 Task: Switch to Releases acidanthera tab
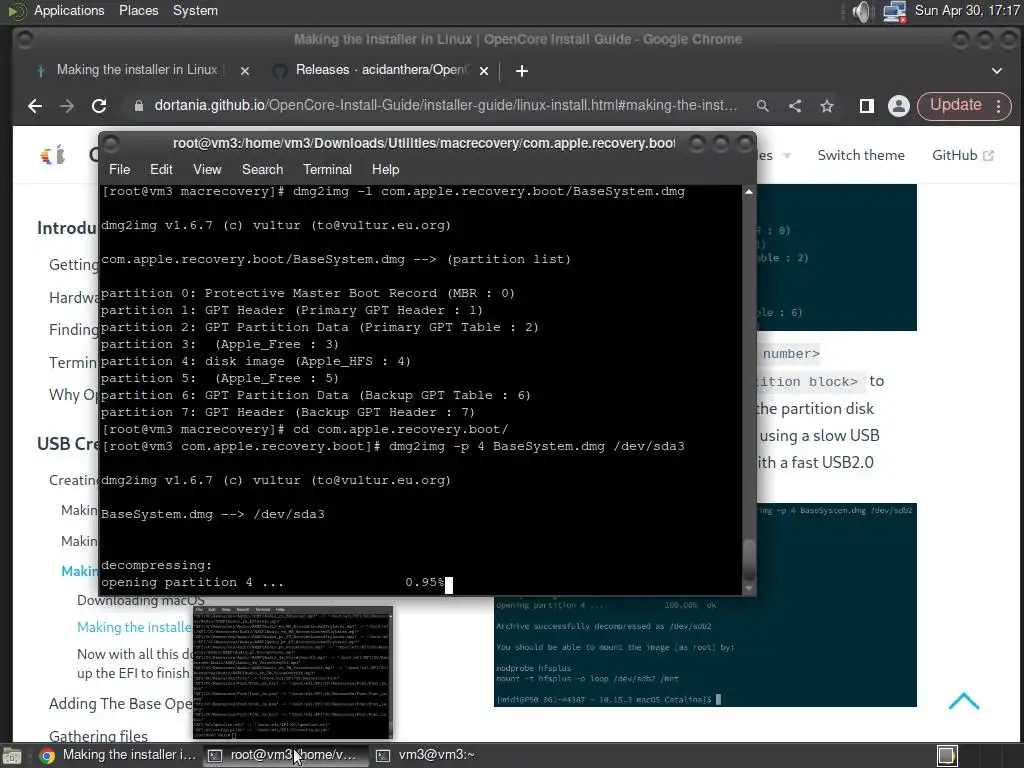pyautogui.click(x=382, y=70)
